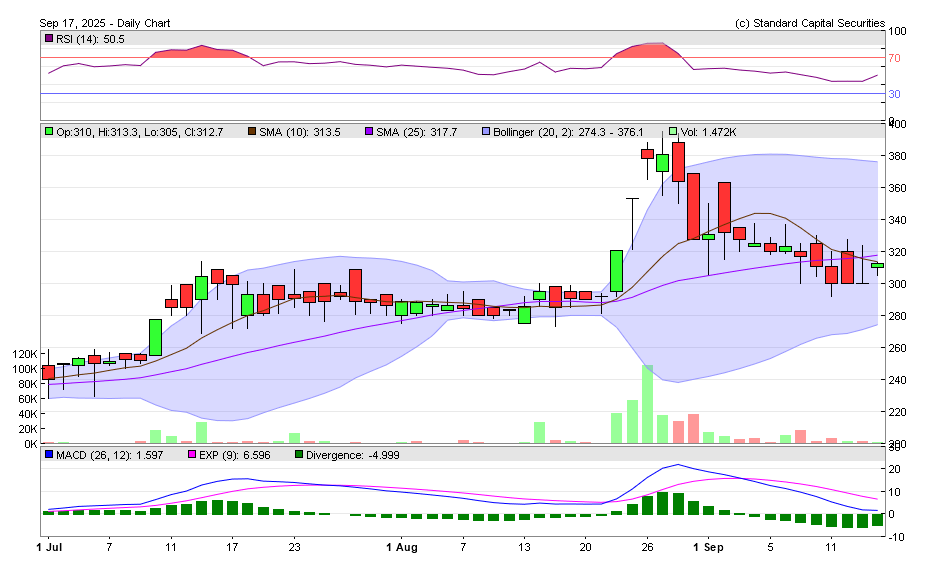
Task: Click the purple RSI (14) legend swatch
Action: [x=49, y=38]
